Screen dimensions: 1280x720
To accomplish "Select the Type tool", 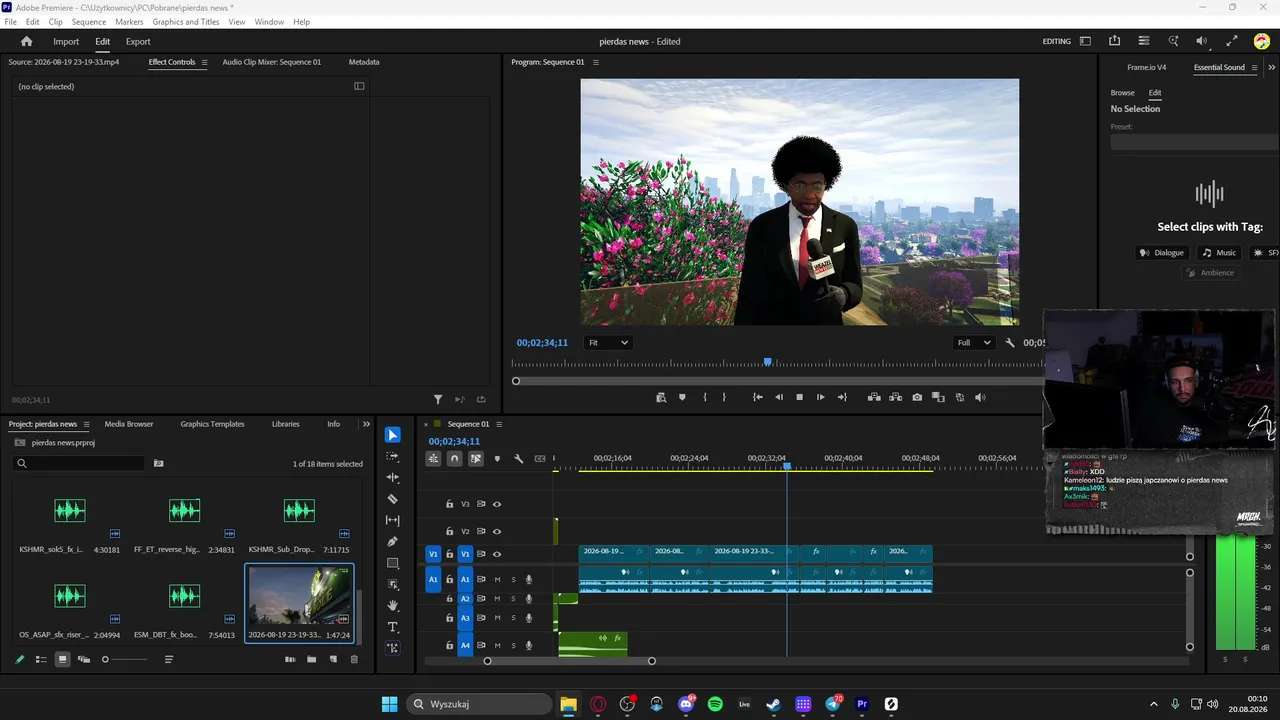I will (x=392, y=627).
